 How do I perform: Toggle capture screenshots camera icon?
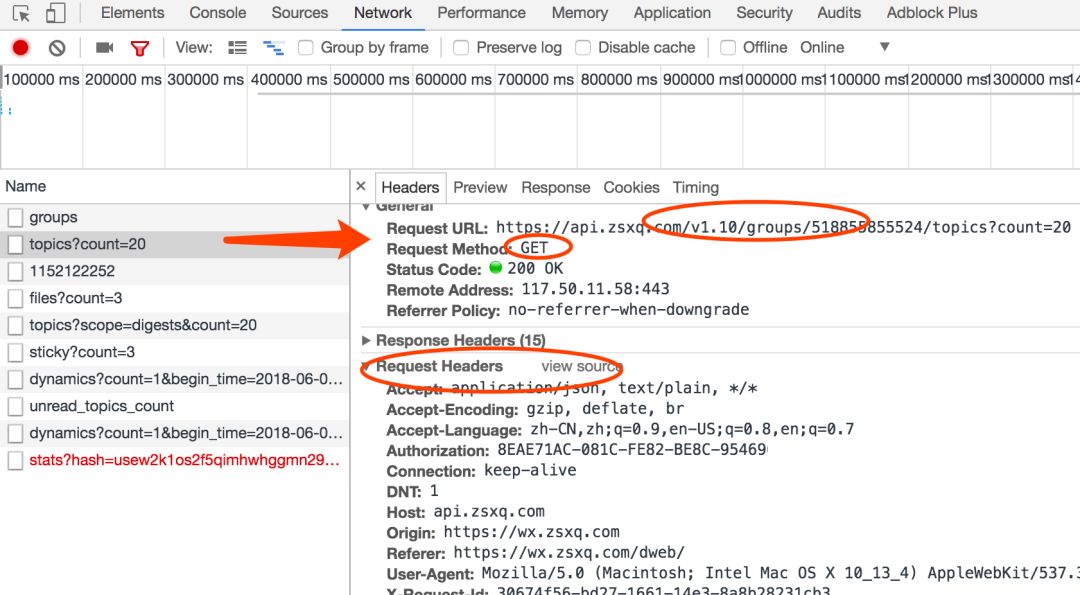105,48
